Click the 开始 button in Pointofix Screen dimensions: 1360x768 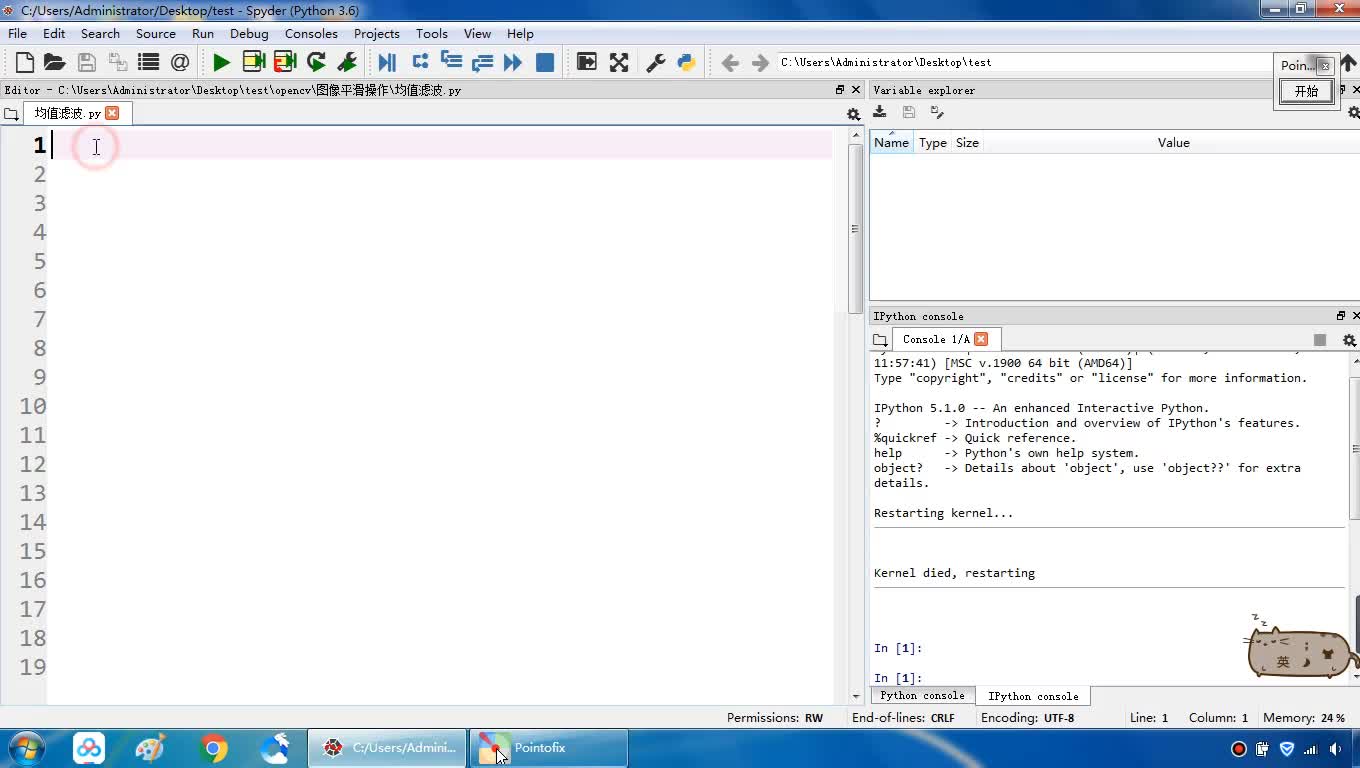coord(1306,91)
